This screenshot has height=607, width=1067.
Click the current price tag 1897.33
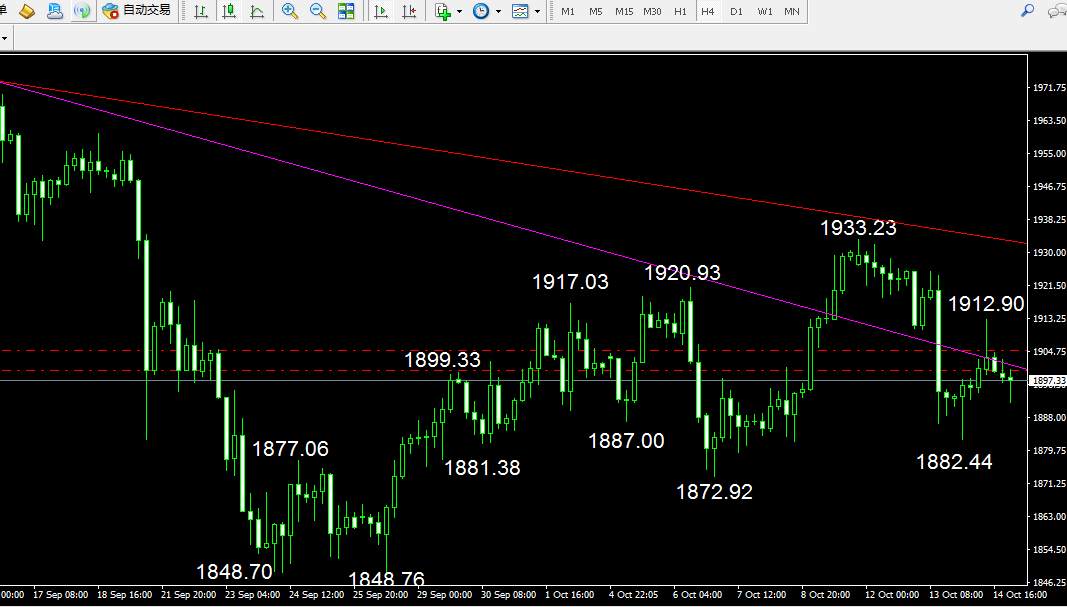click(1049, 381)
